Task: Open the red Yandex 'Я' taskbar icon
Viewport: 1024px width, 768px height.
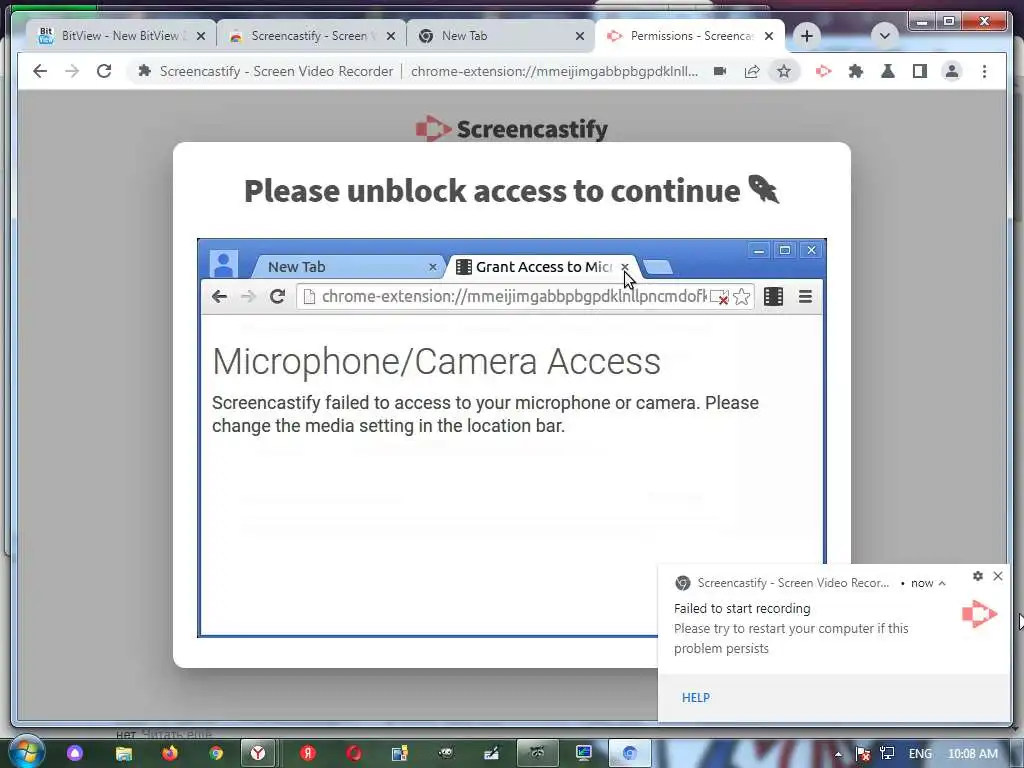Action: pyautogui.click(x=308, y=753)
